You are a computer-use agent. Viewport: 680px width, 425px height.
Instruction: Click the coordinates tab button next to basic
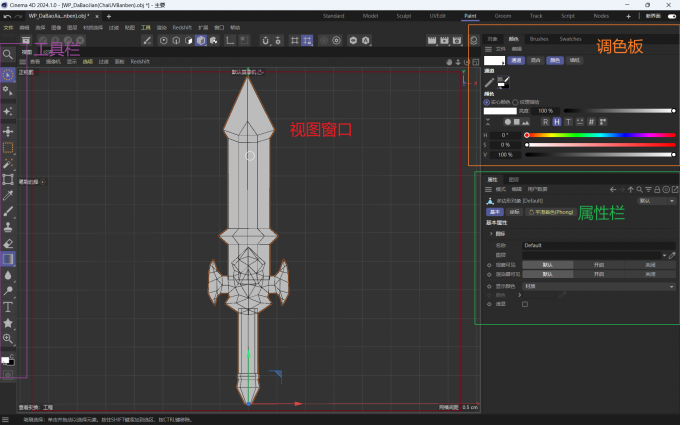point(514,212)
